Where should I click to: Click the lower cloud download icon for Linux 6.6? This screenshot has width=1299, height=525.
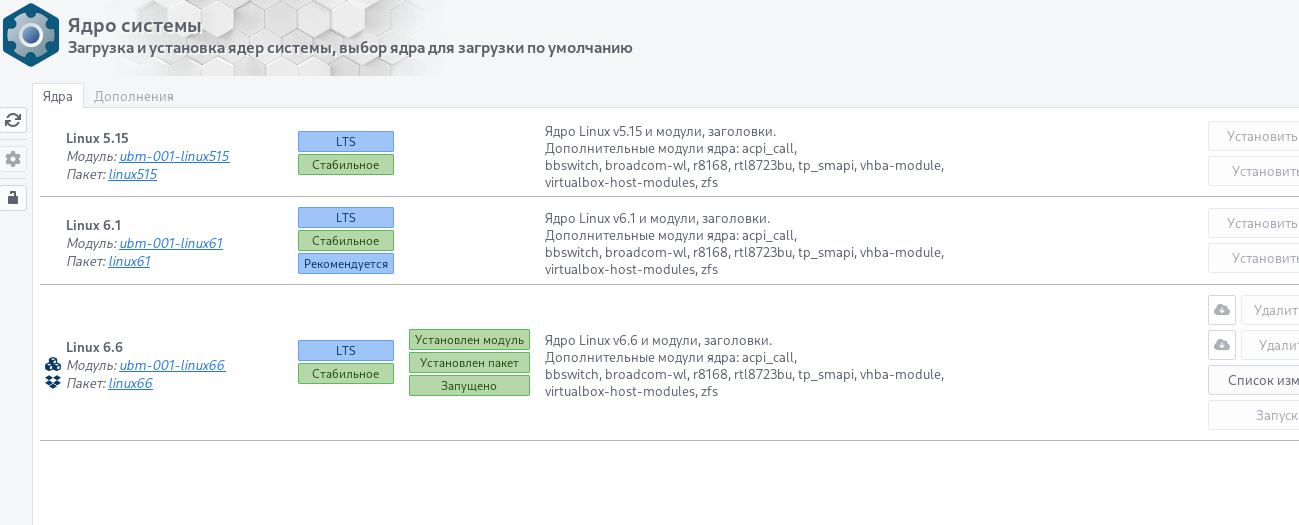tap(1221, 345)
